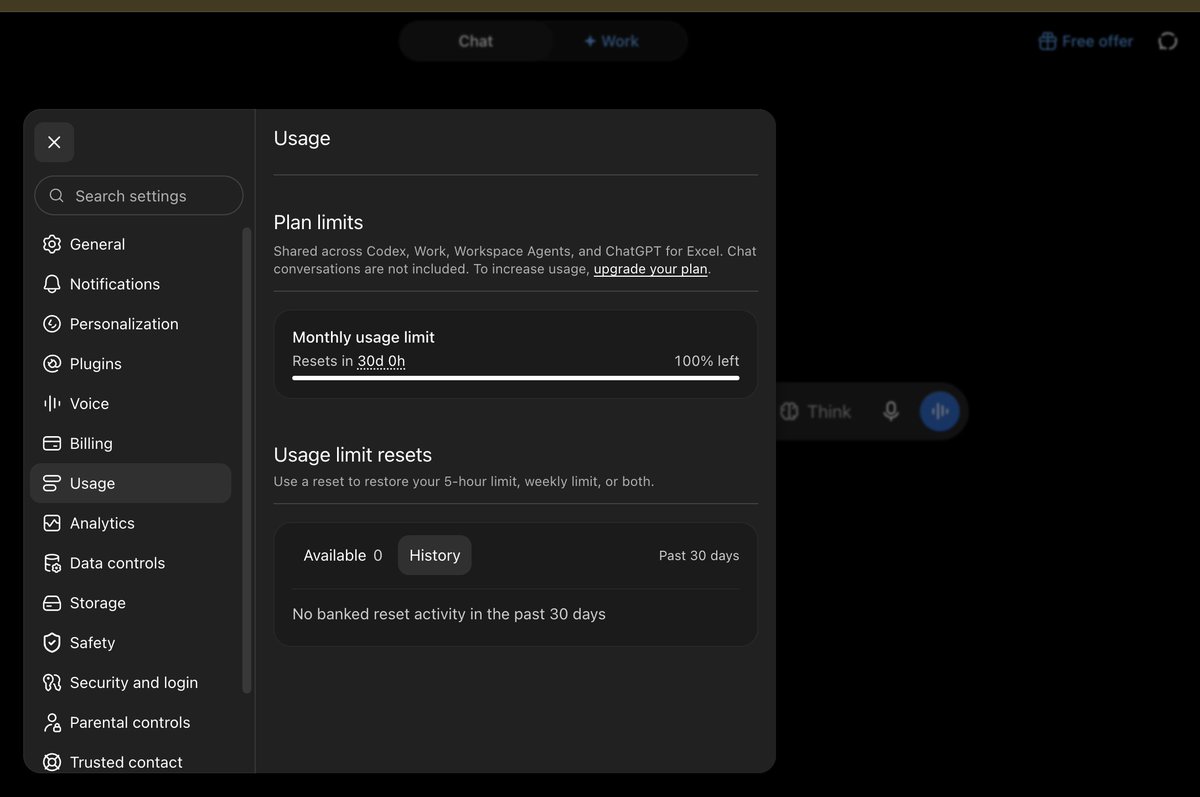Click the Personalization icon
The image size is (1200, 797).
52,324
